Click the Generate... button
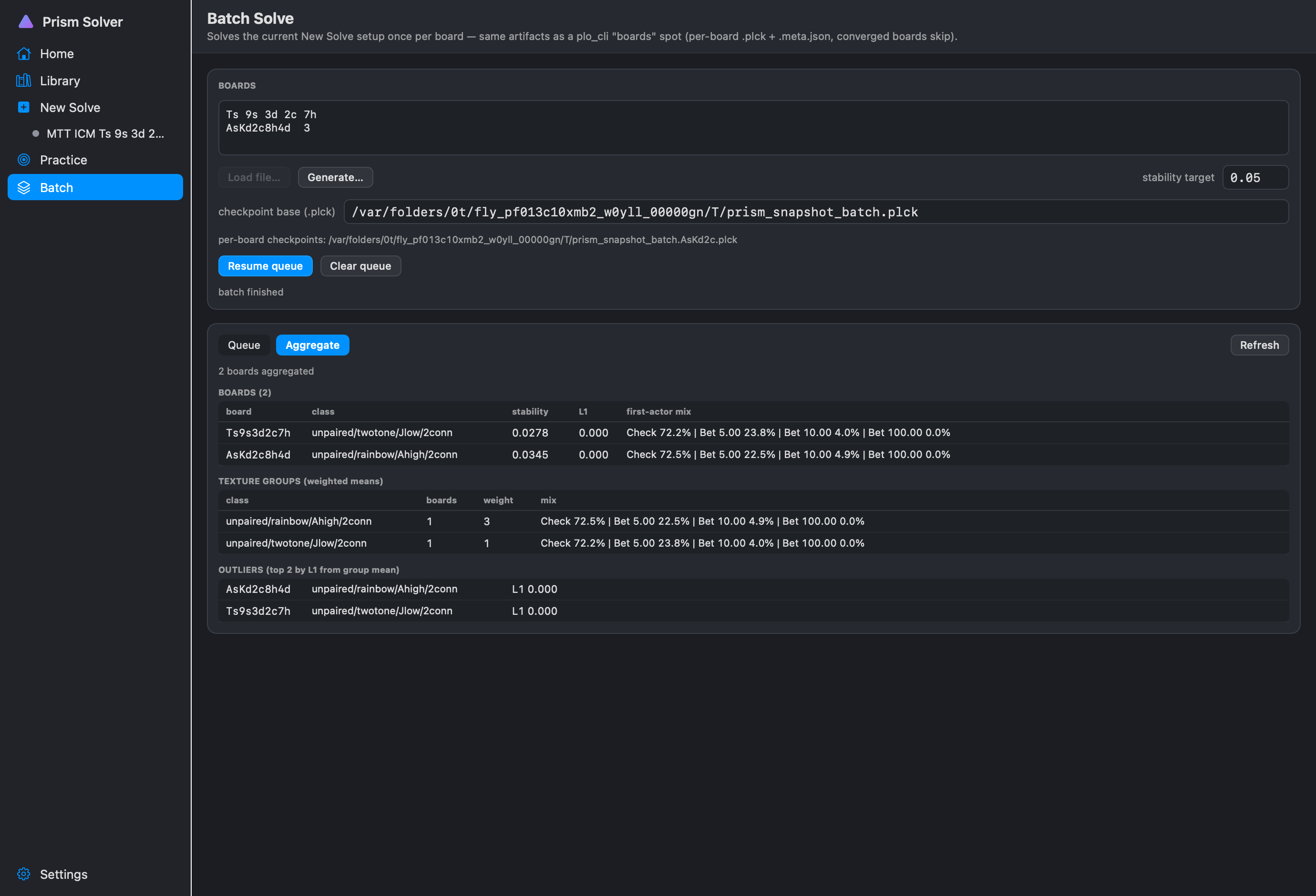 tap(335, 177)
